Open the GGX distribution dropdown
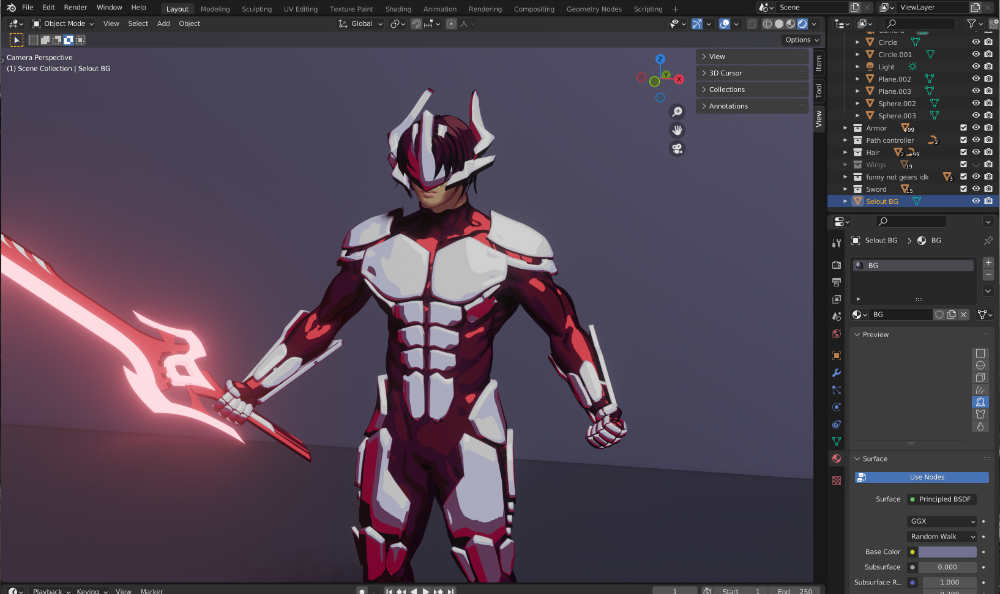Image resolution: width=1000 pixels, height=594 pixels. click(942, 521)
